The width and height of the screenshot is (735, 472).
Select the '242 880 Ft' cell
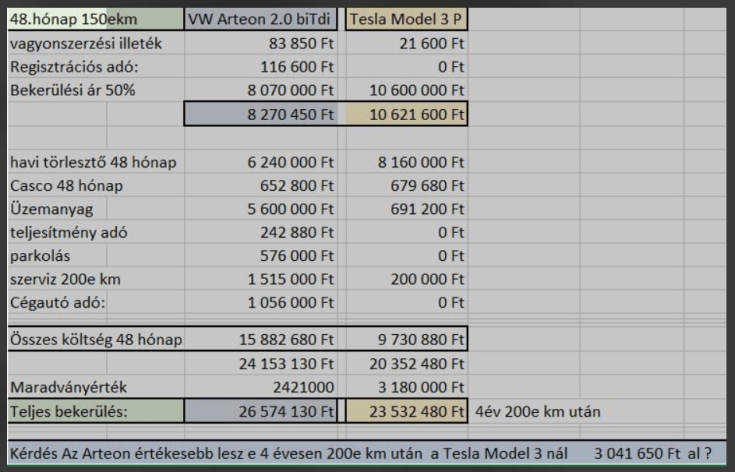point(261,233)
